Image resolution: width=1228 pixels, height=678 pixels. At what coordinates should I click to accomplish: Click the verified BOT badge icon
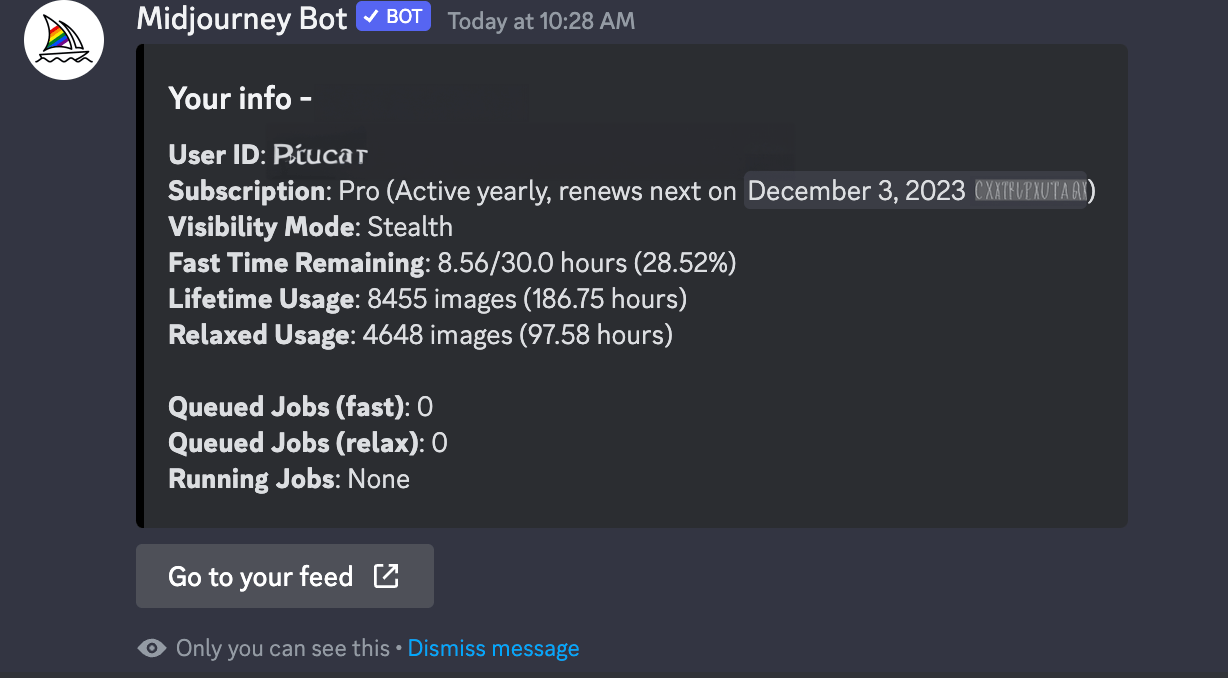tap(393, 16)
